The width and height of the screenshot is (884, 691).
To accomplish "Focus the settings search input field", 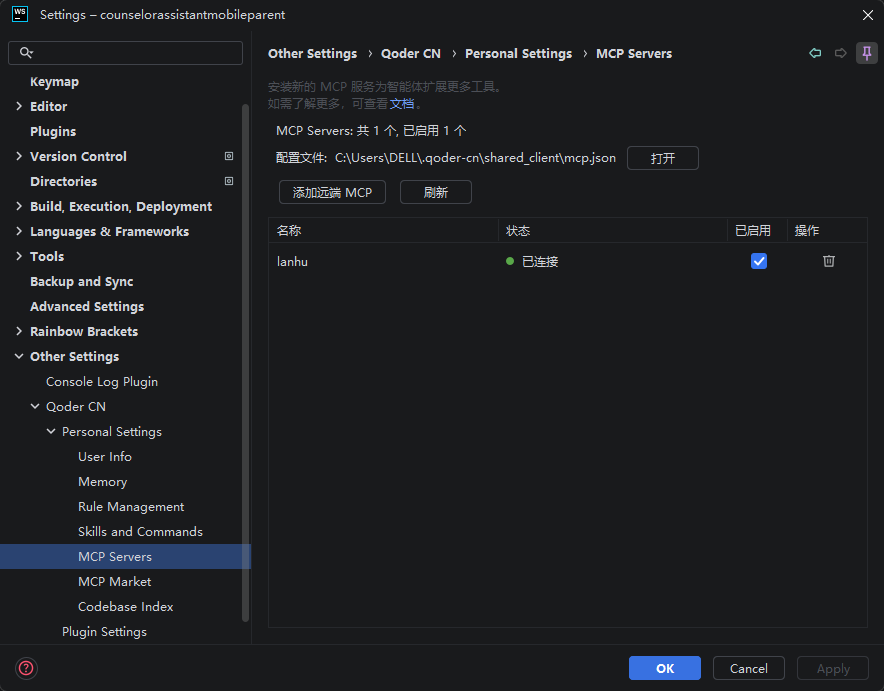I will point(126,52).
